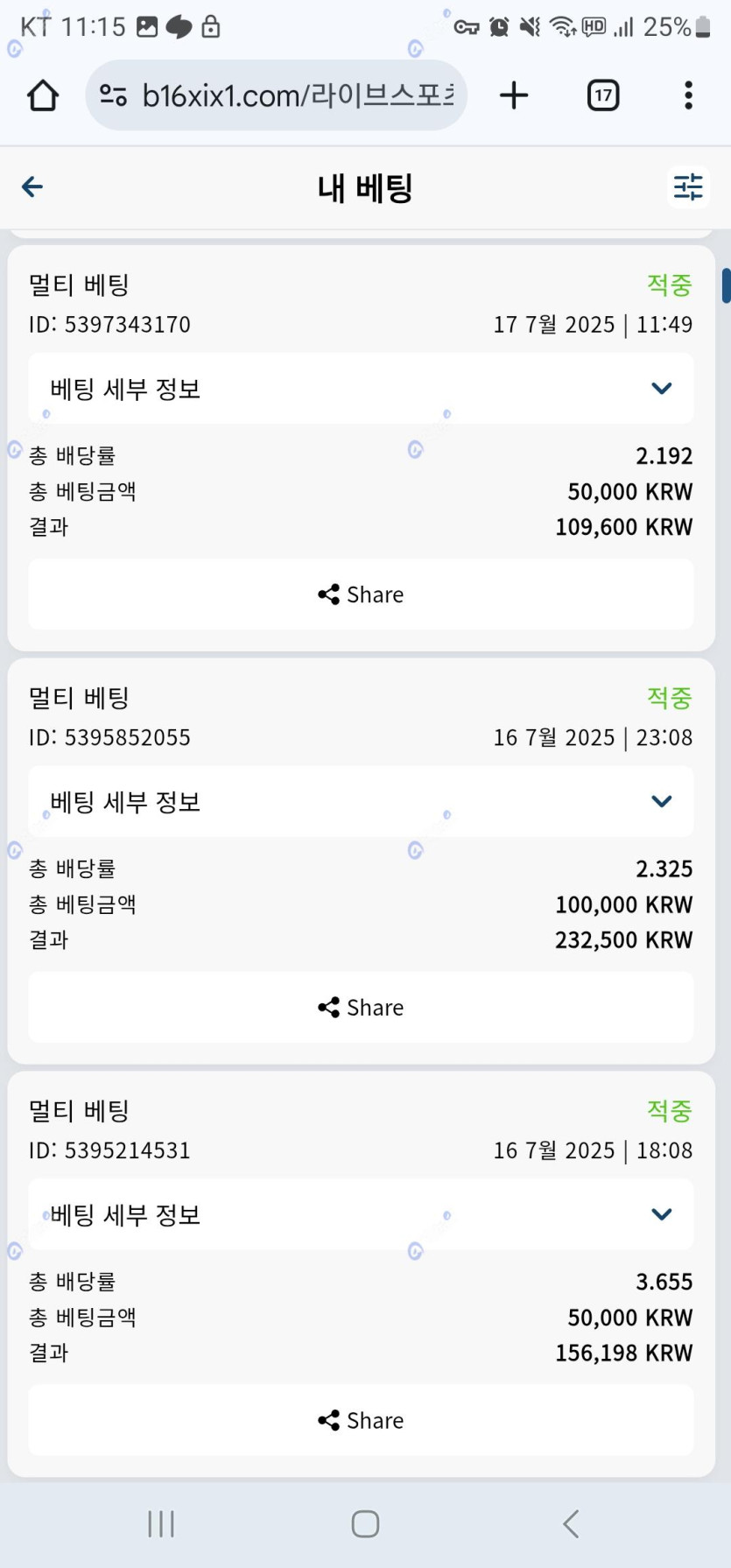Expand bet details for ID 5397343170

point(361,389)
